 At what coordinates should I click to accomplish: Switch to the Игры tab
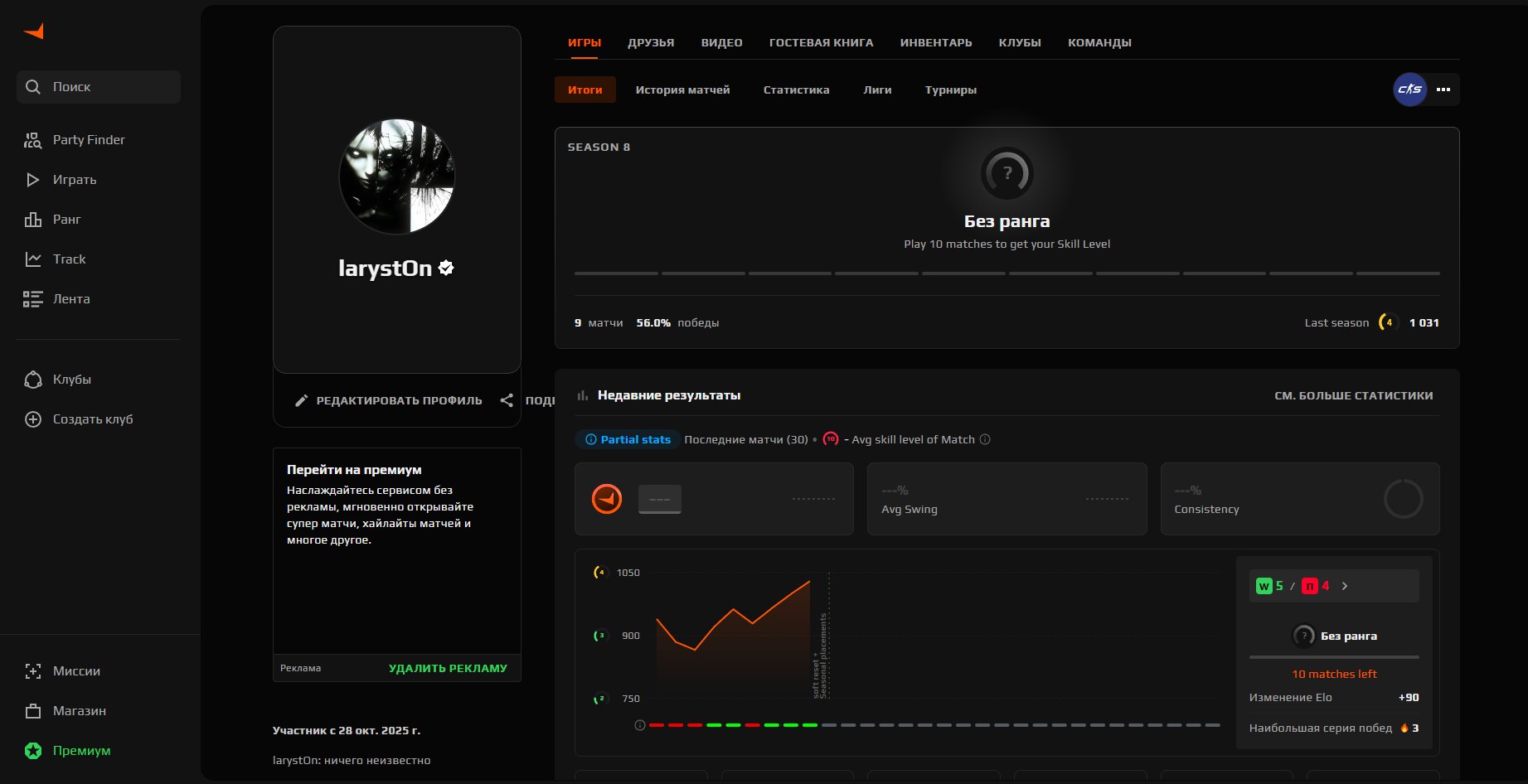[x=585, y=42]
